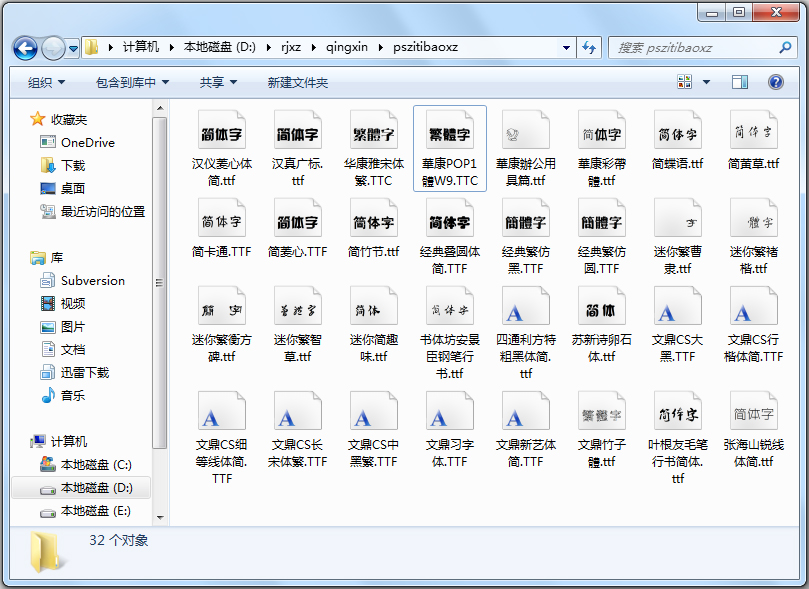Open the help question mark icon
The image size is (809, 589).
[x=774, y=82]
